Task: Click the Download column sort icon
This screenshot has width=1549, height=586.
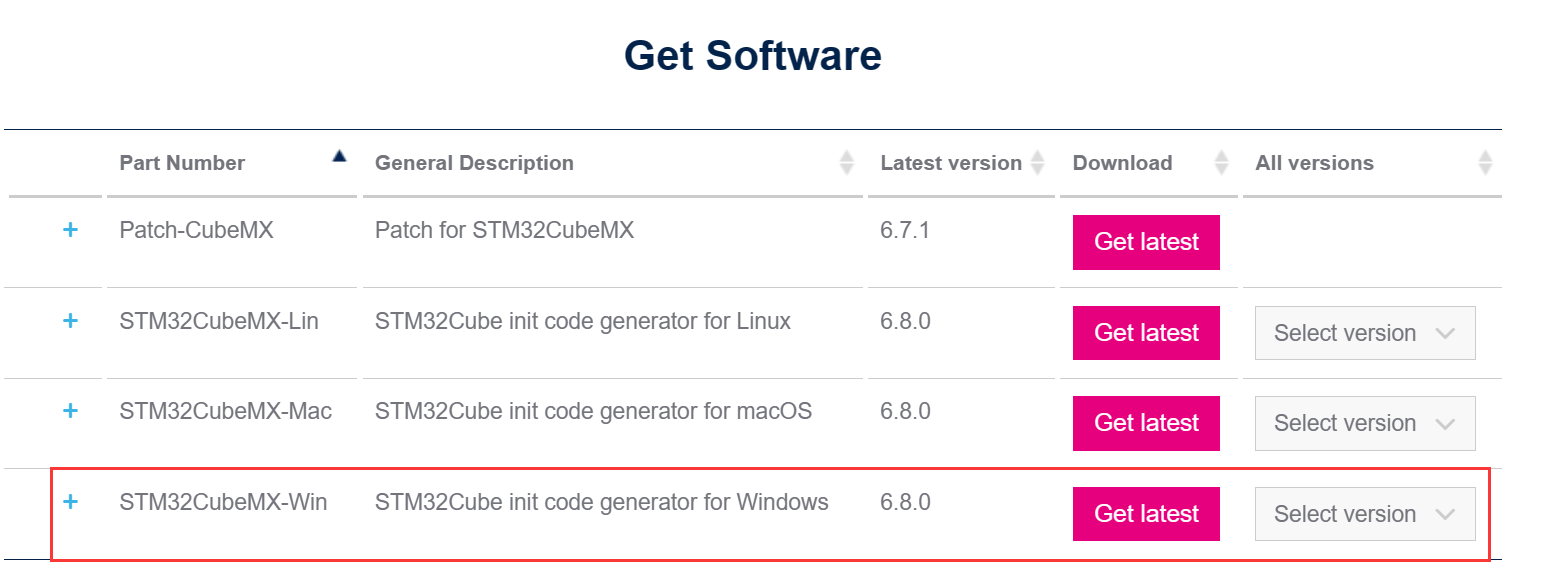Action: pyautogui.click(x=1221, y=162)
